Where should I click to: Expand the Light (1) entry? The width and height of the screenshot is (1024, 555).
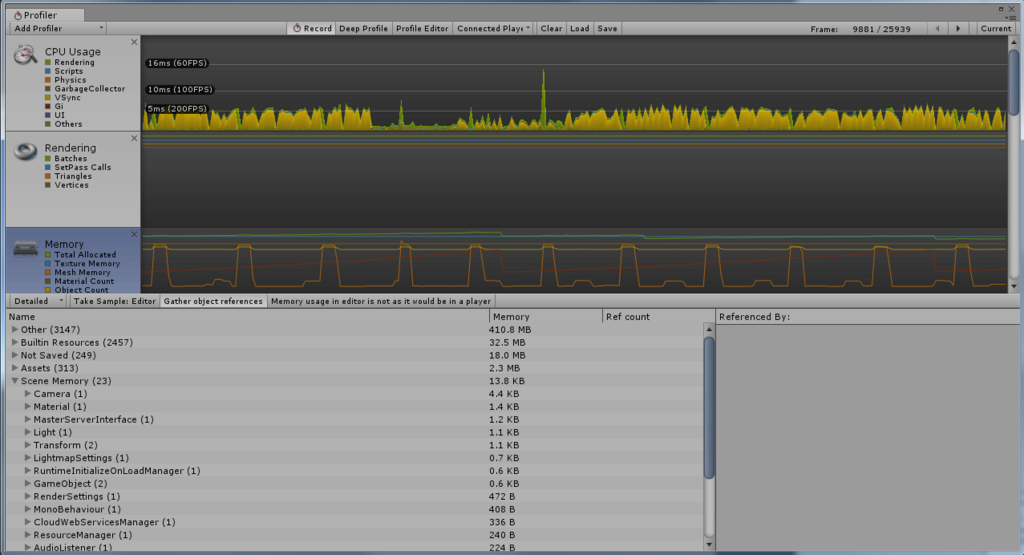pos(27,432)
